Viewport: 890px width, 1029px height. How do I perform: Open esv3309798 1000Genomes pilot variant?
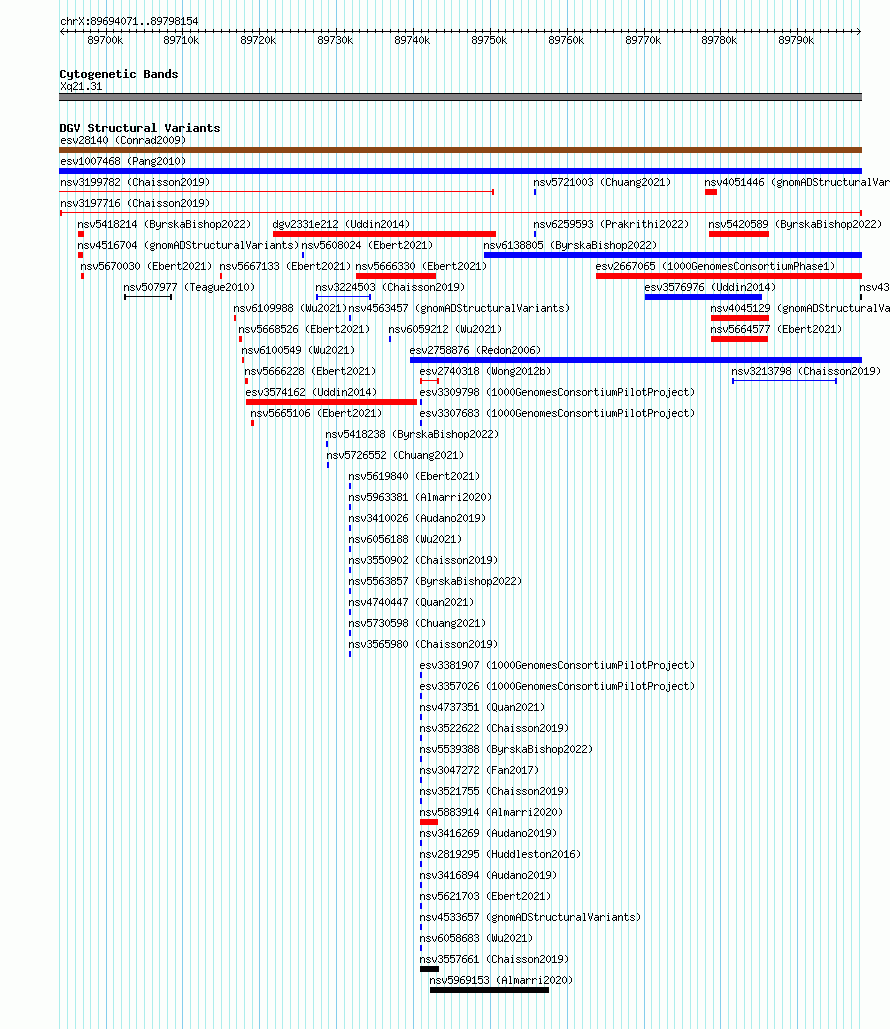click(x=557, y=392)
